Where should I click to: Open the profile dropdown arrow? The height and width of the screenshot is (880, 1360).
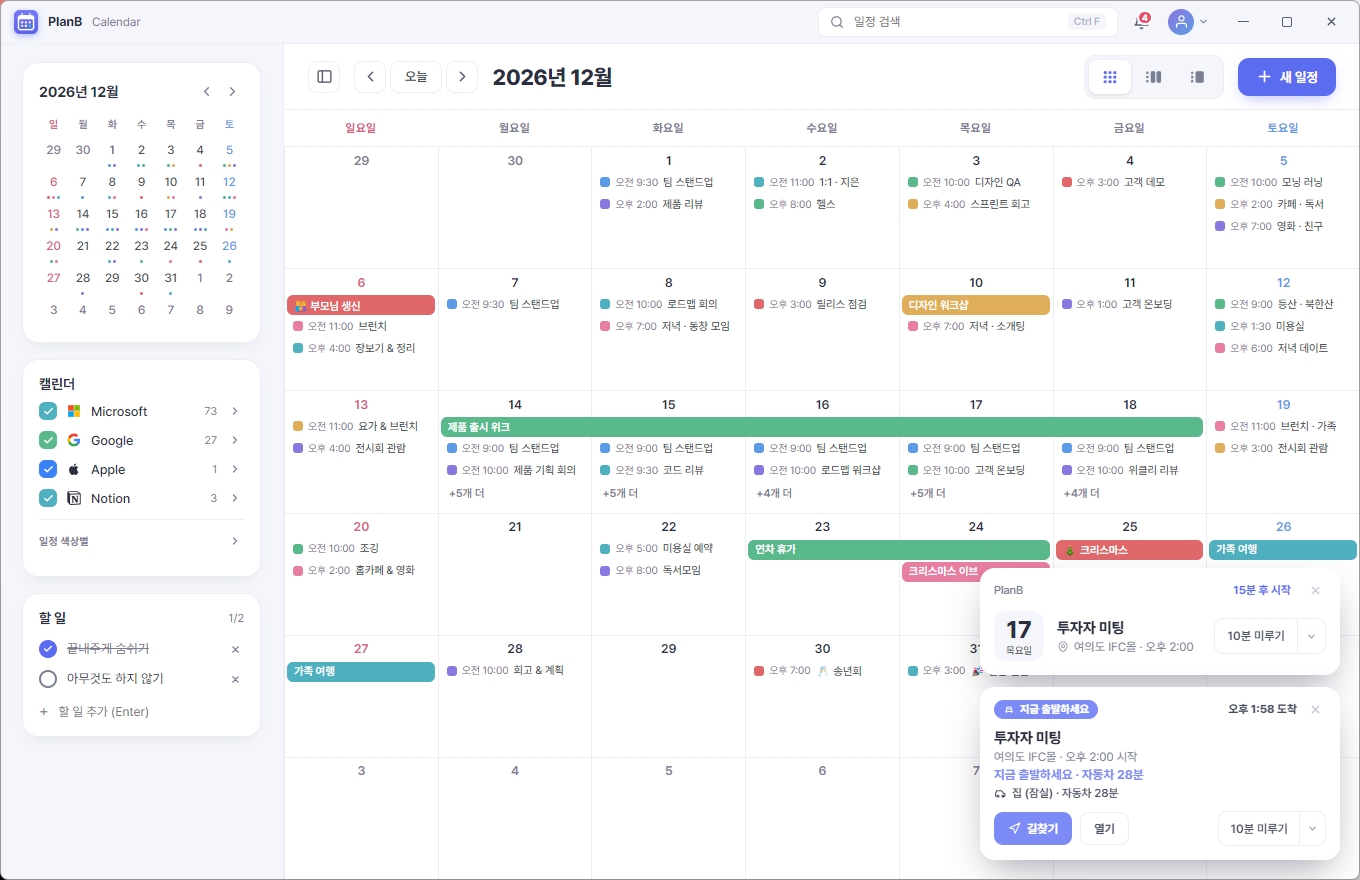coord(1204,21)
